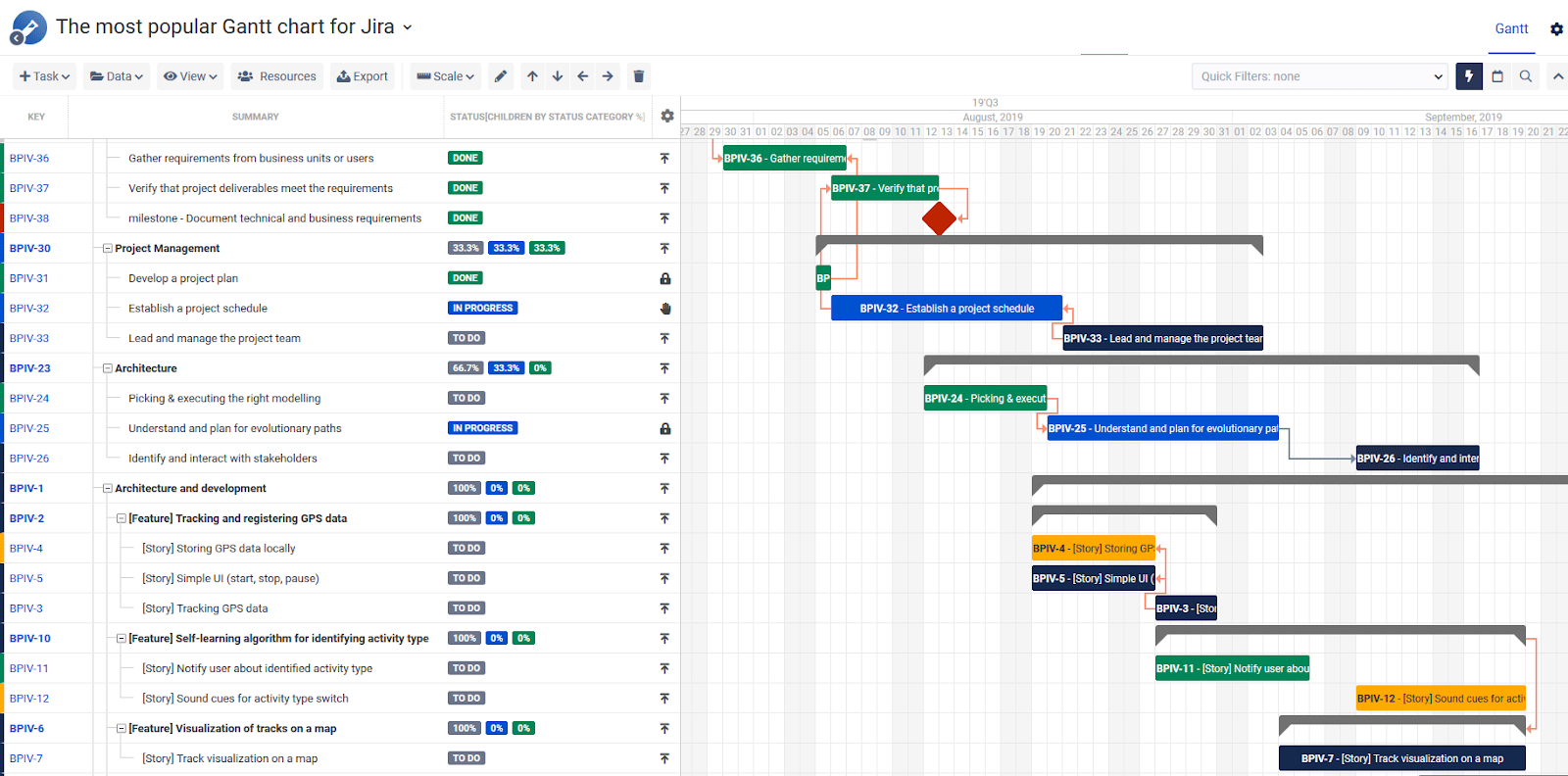Viewport: 1568px width, 776px height.
Task: Click the Export button
Action: pyautogui.click(x=363, y=76)
